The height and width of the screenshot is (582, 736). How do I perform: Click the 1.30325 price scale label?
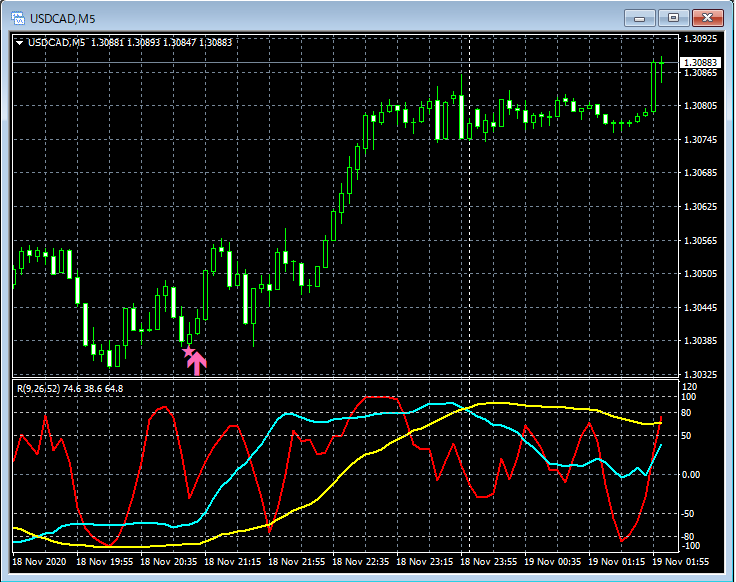pyautogui.click(x=699, y=375)
